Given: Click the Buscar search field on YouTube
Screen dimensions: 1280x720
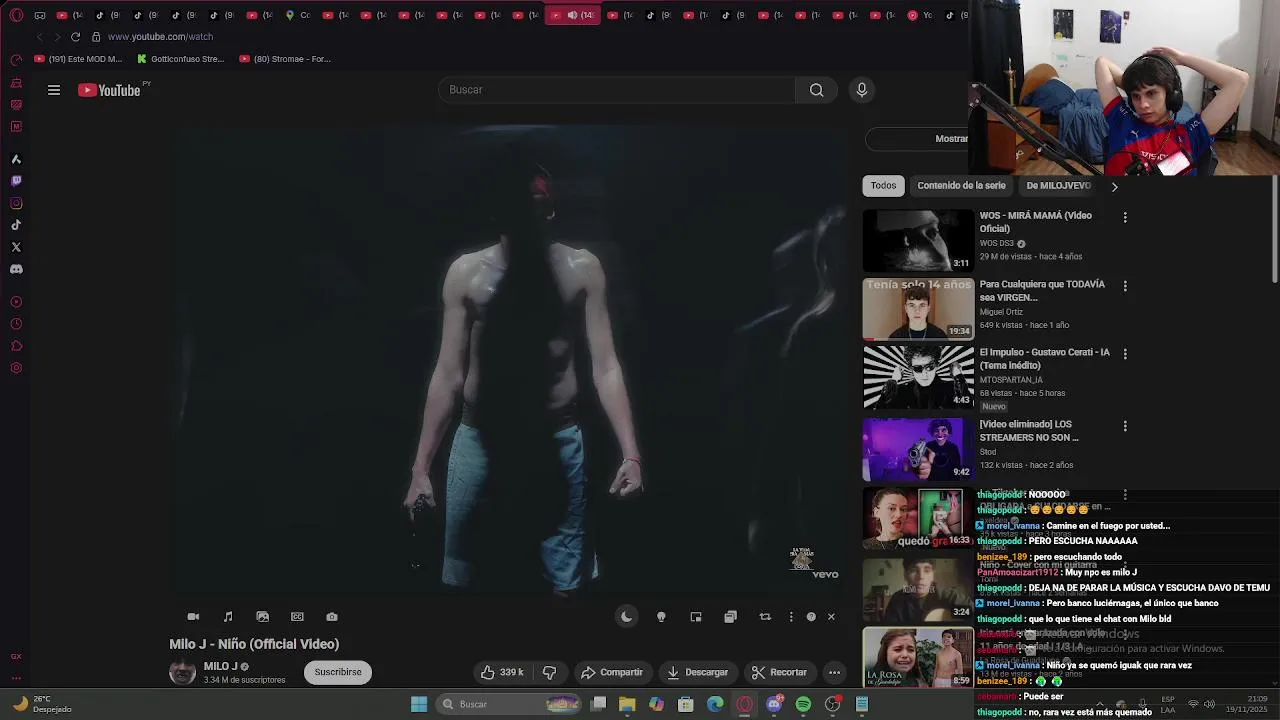Looking at the screenshot, I should tap(616, 90).
